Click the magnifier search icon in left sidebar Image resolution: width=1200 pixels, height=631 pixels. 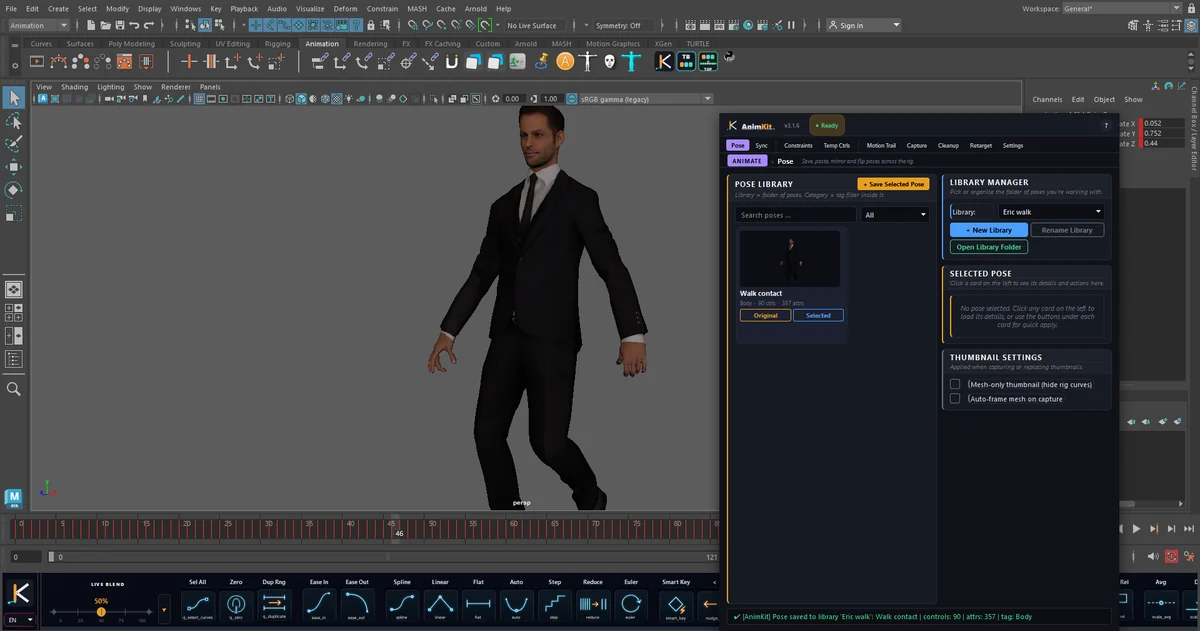14,389
